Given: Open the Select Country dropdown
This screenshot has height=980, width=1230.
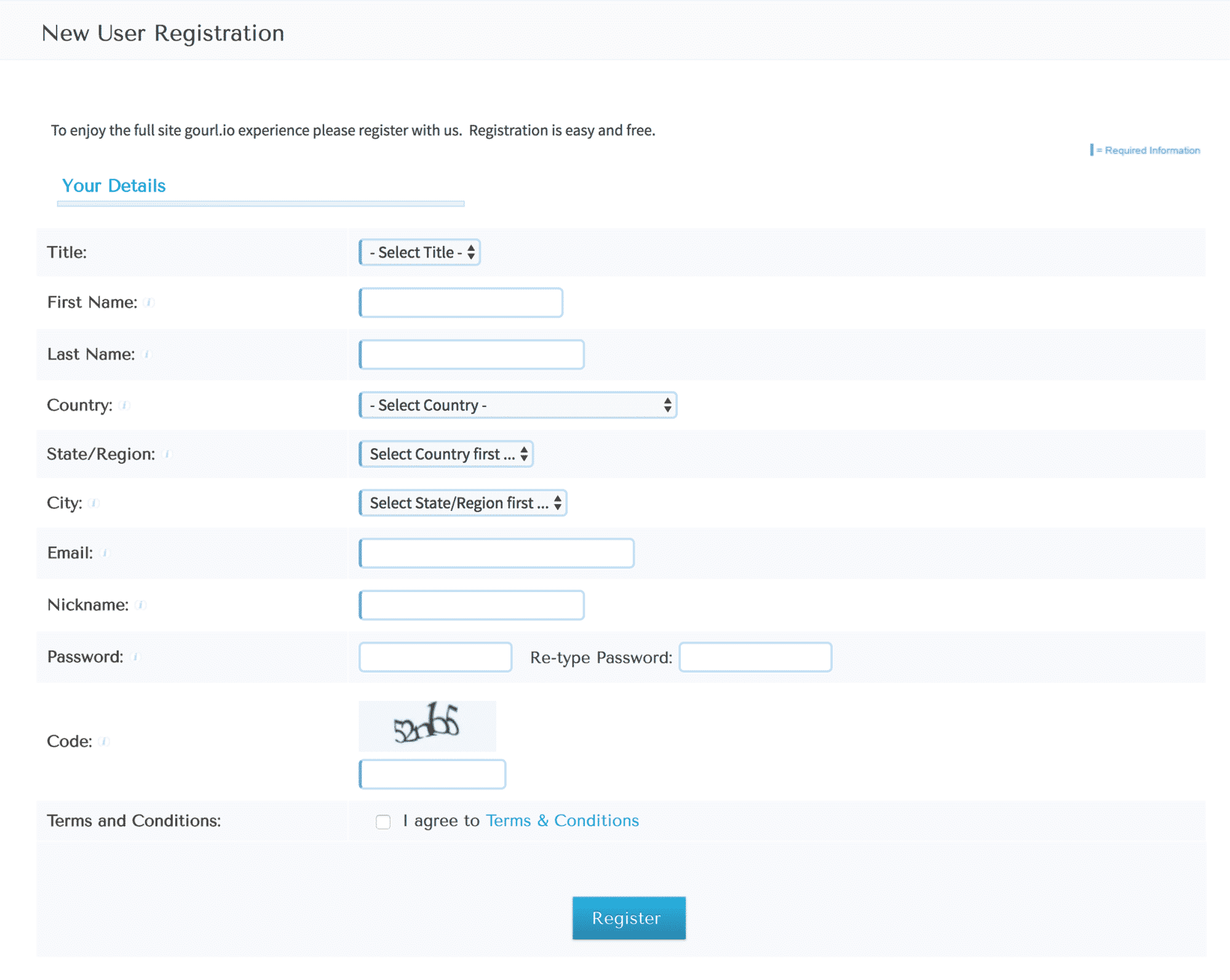Looking at the screenshot, I should [x=517, y=405].
